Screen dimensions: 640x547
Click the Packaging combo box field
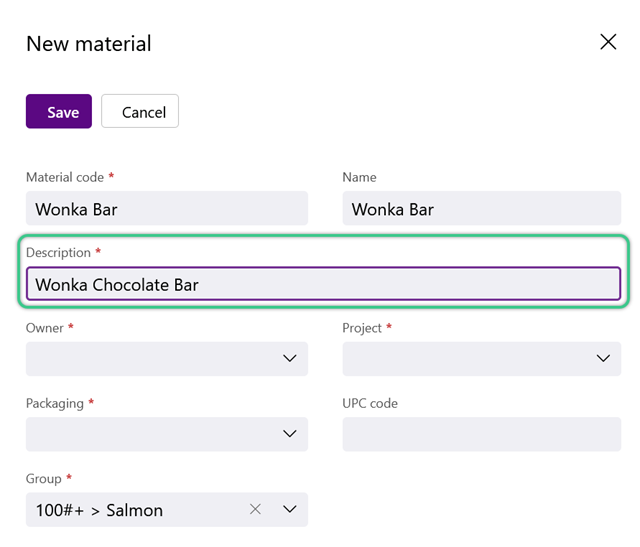click(167, 434)
